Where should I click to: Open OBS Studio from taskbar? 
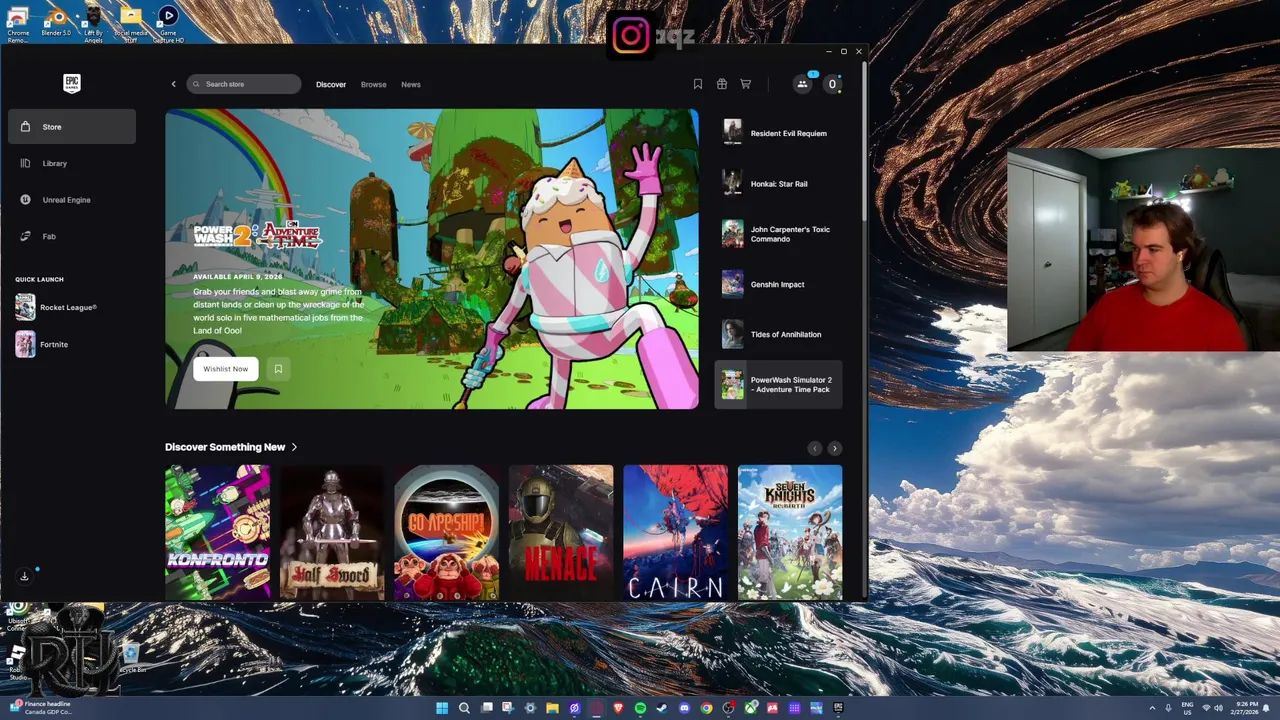click(728, 708)
